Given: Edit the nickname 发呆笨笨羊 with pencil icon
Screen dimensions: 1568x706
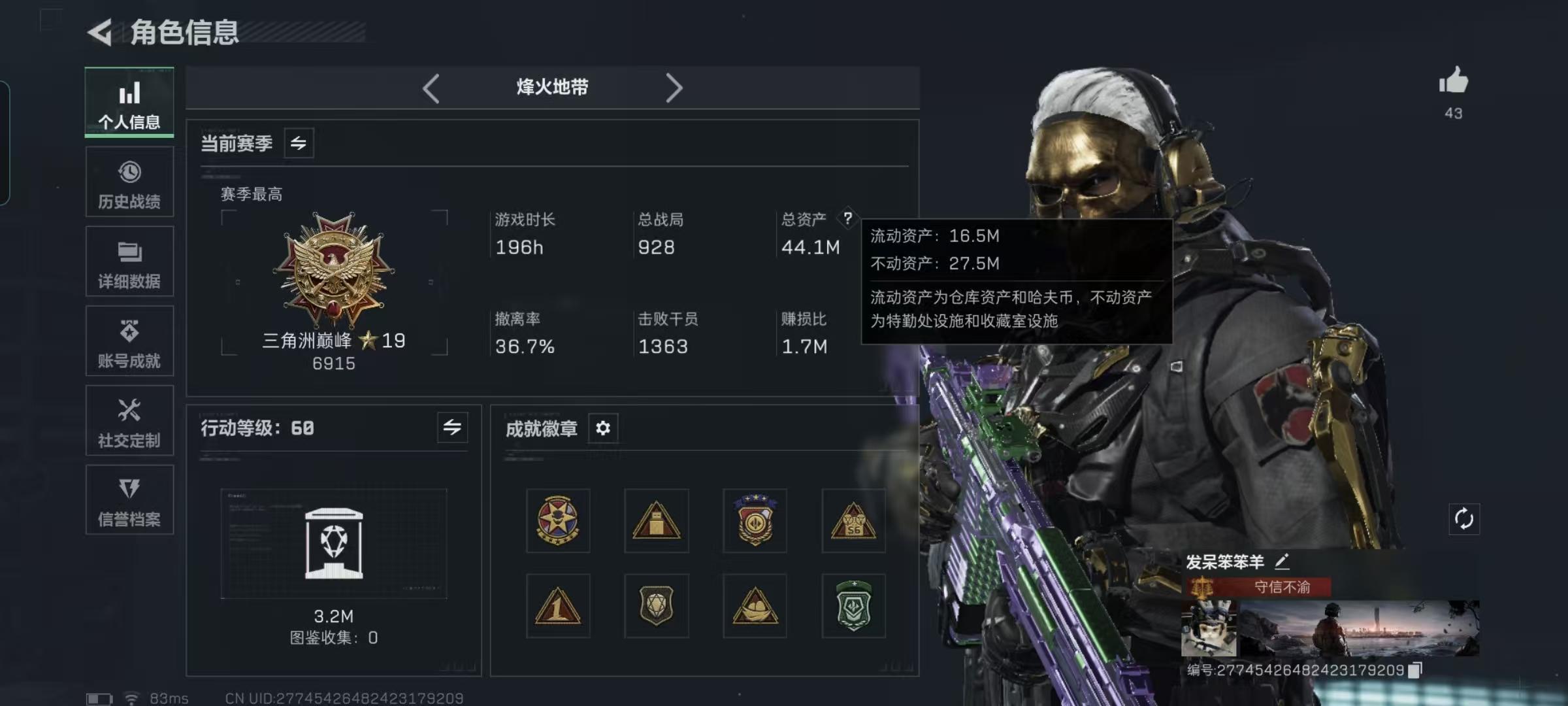Looking at the screenshot, I should 1282,562.
